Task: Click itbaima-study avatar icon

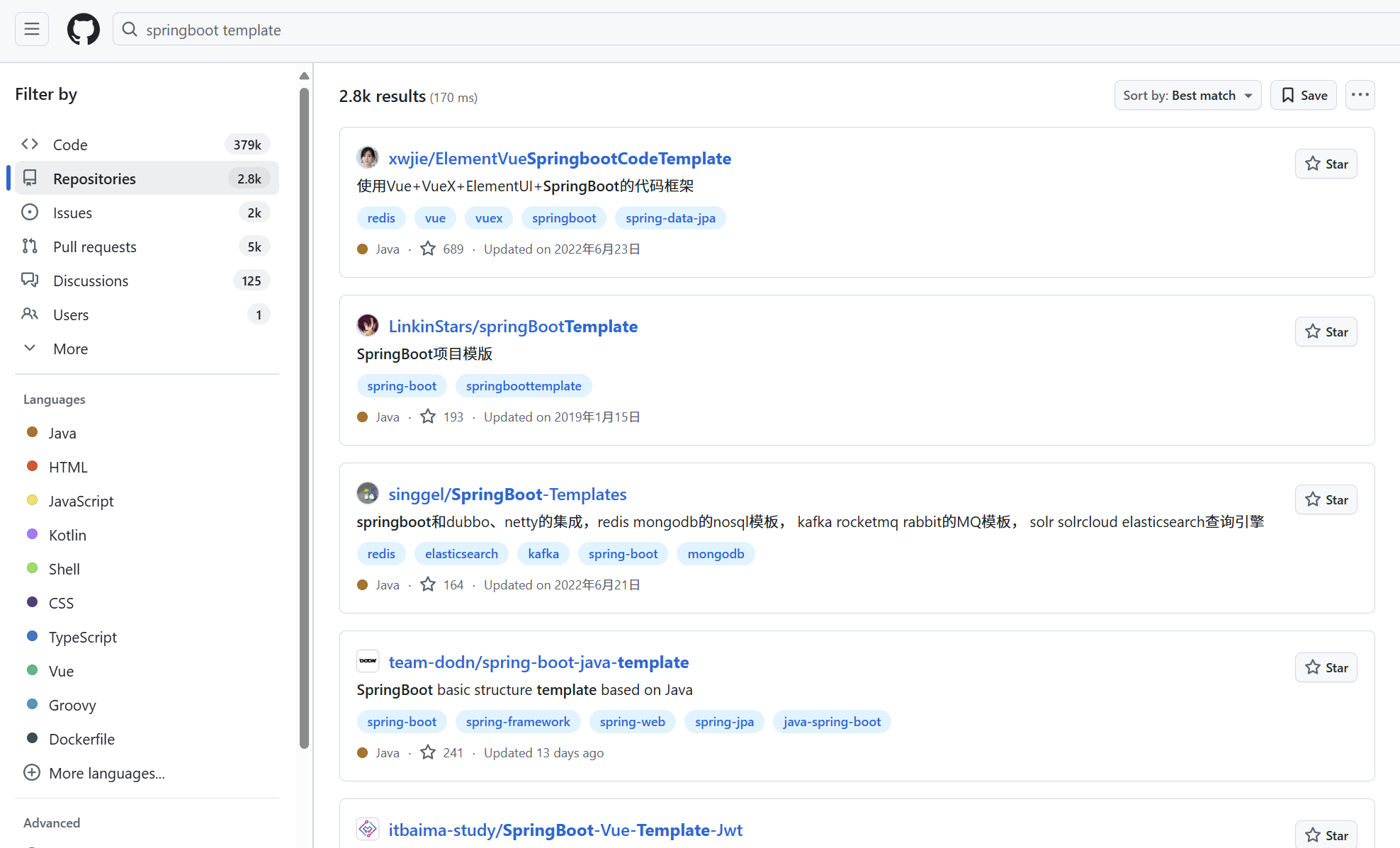Action: (368, 829)
